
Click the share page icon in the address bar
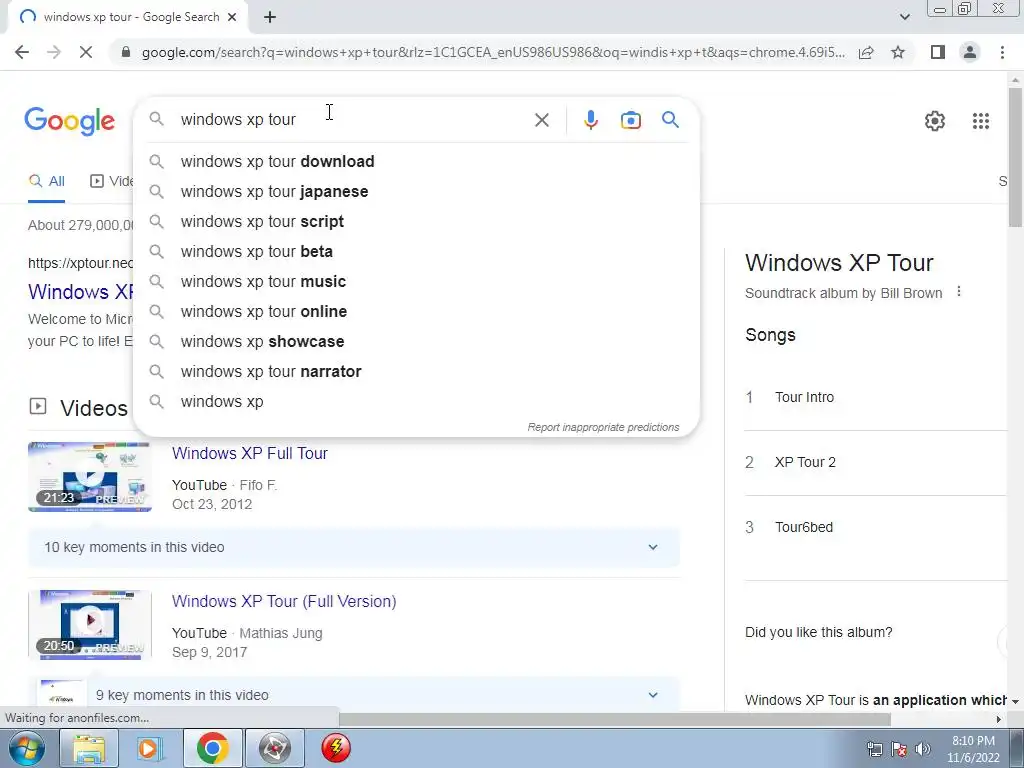[866, 52]
